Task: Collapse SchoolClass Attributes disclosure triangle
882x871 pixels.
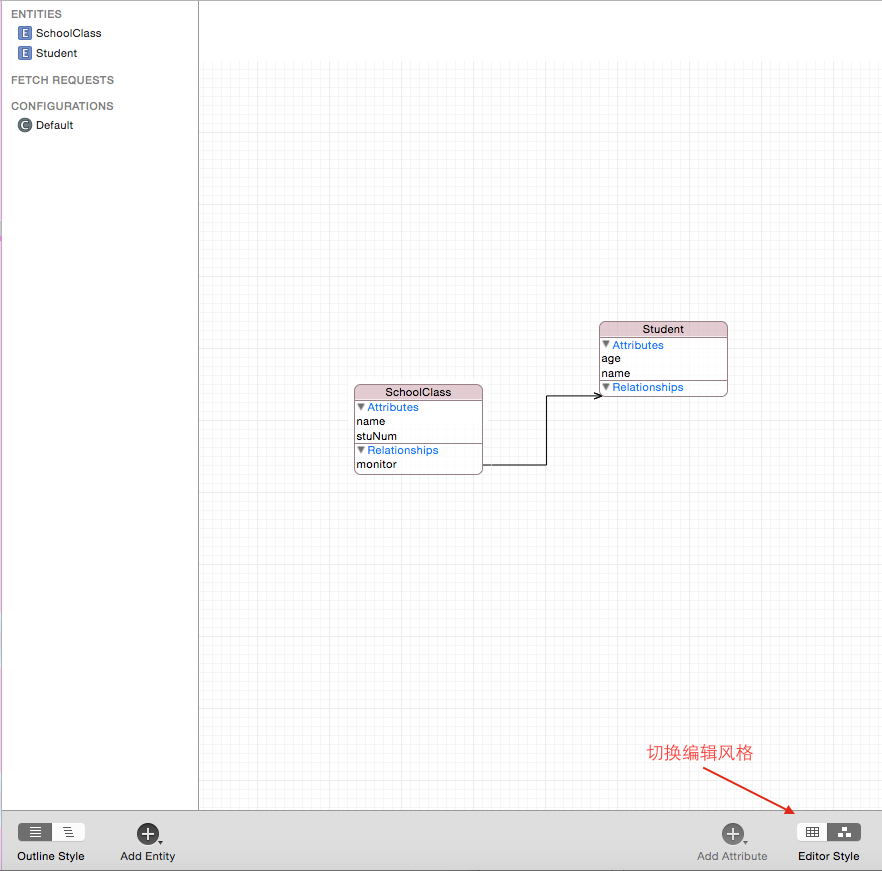Action: pos(361,406)
